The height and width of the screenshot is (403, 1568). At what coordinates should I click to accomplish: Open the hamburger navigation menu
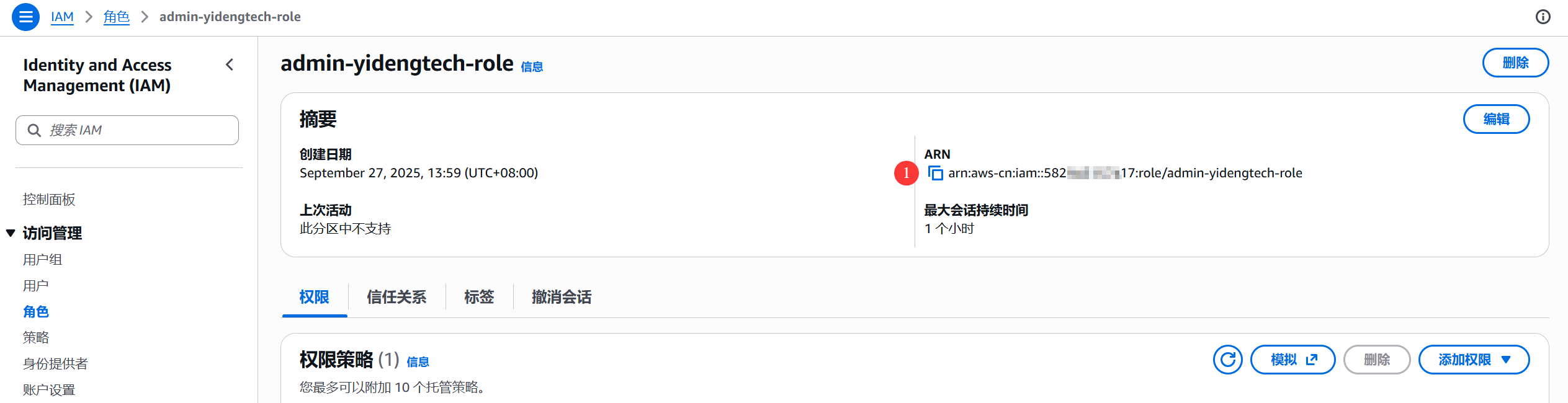[25, 17]
